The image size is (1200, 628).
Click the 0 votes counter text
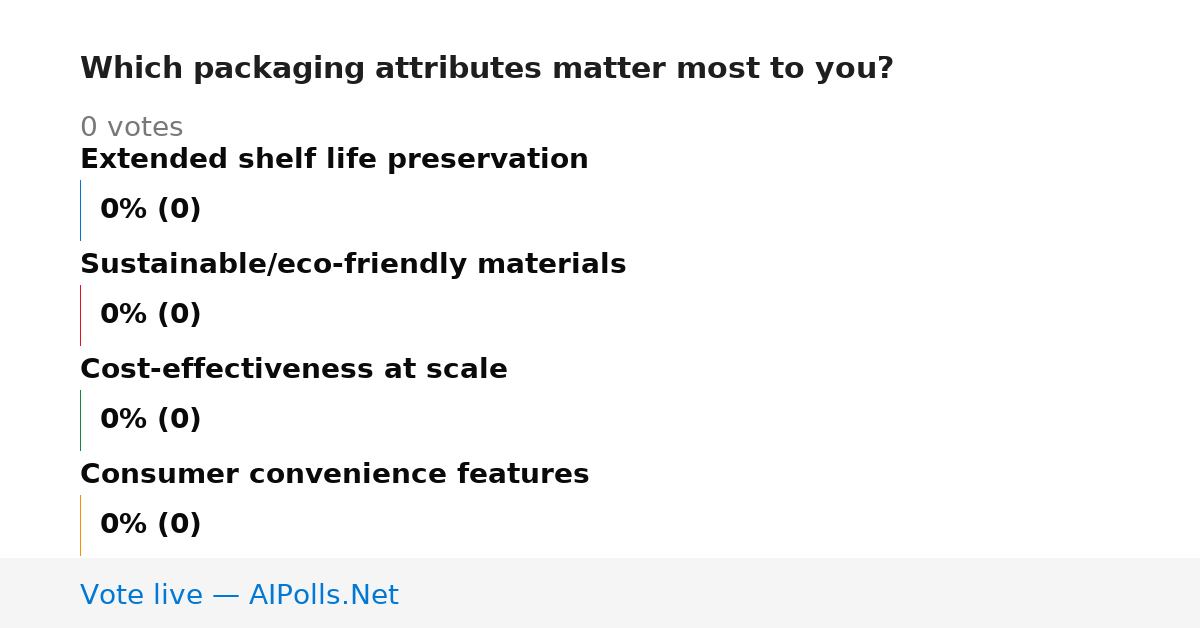[131, 128]
